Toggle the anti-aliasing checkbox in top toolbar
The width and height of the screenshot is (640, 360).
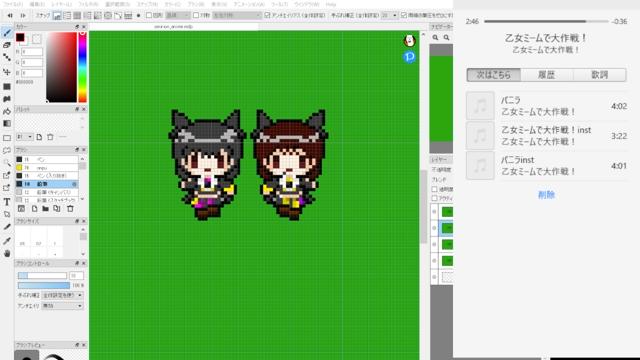pyautogui.click(x=267, y=15)
